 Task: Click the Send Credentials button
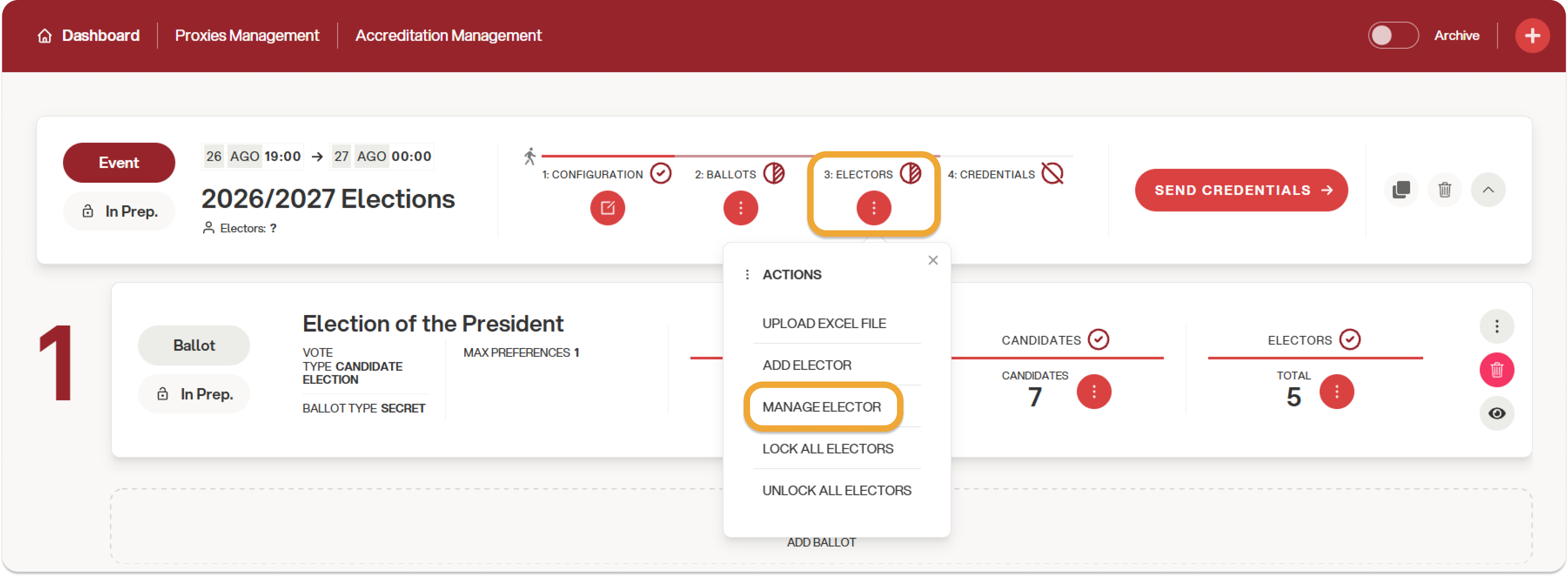coord(1241,190)
